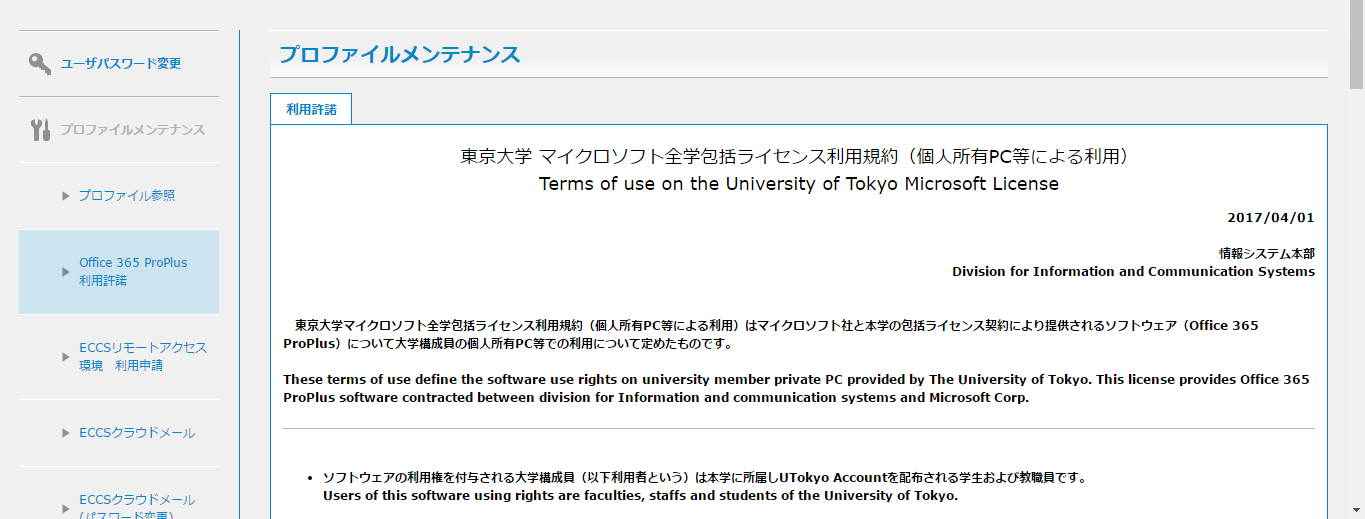Click the arrow before Office 365 ProPlus

[66, 272]
